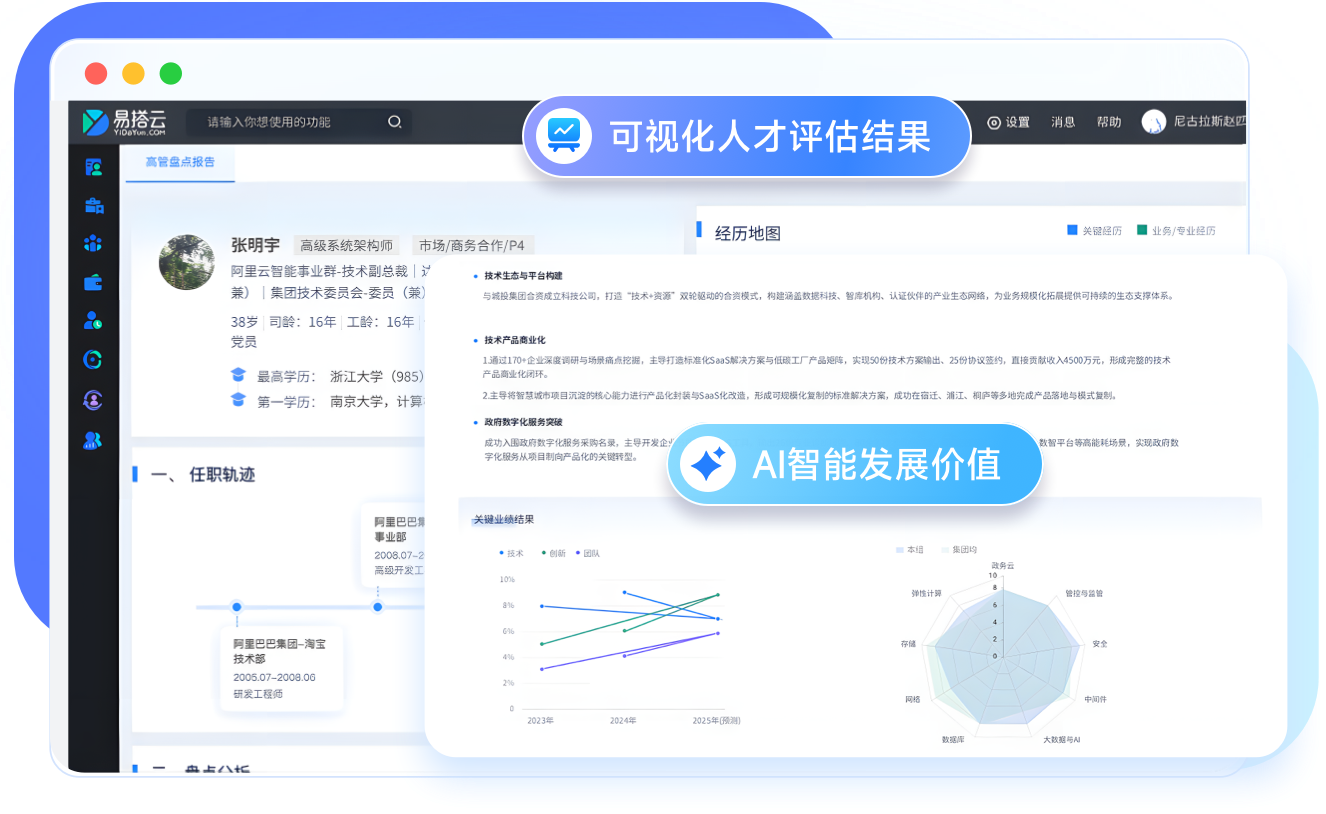Click the AI智能发展价值 button
Viewport: 1326px width, 814px height.
pos(855,465)
